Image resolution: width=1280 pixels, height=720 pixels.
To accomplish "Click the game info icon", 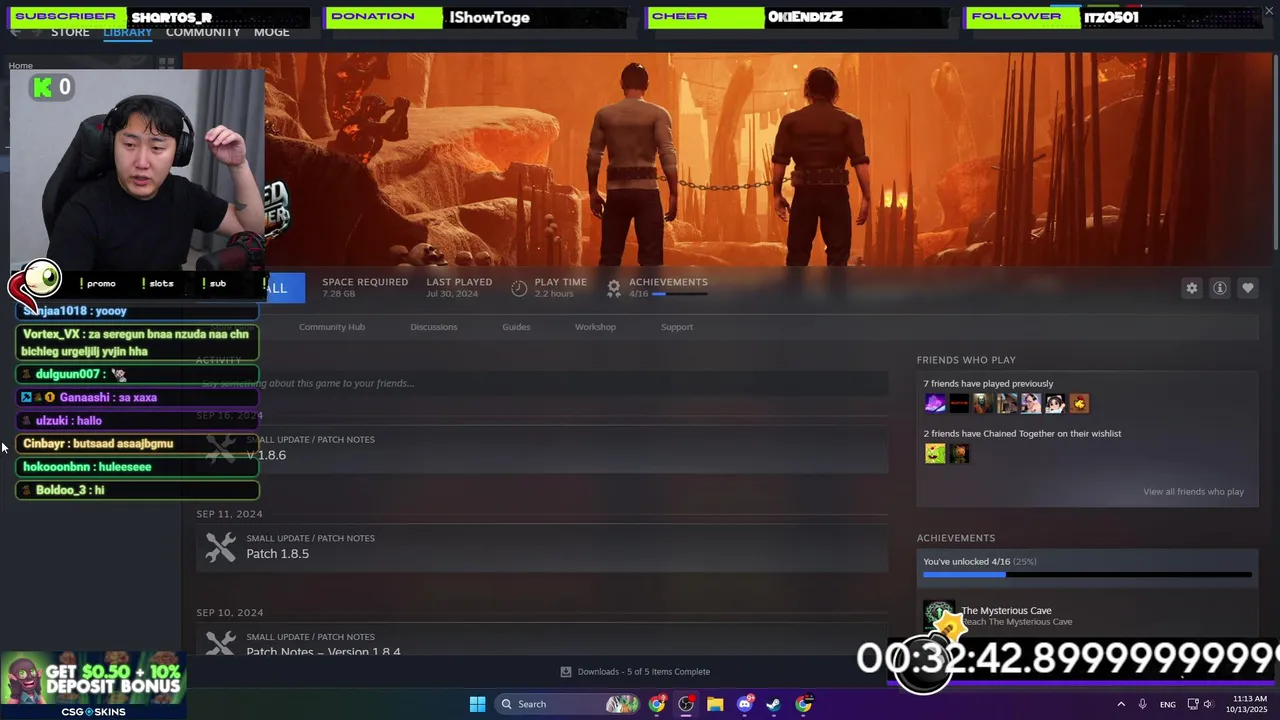I will (x=1219, y=288).
